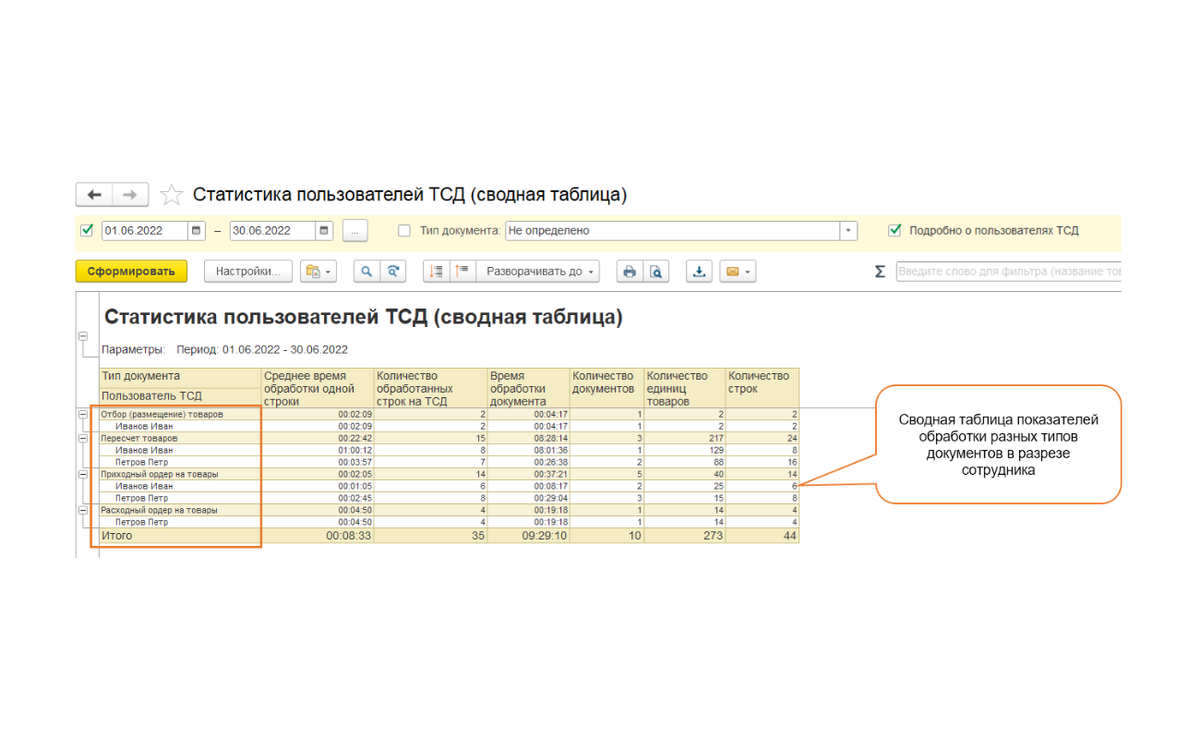Collapse the report header parameters group
The height and width of the screenshot is (739, 1200).
click(83, 337)
